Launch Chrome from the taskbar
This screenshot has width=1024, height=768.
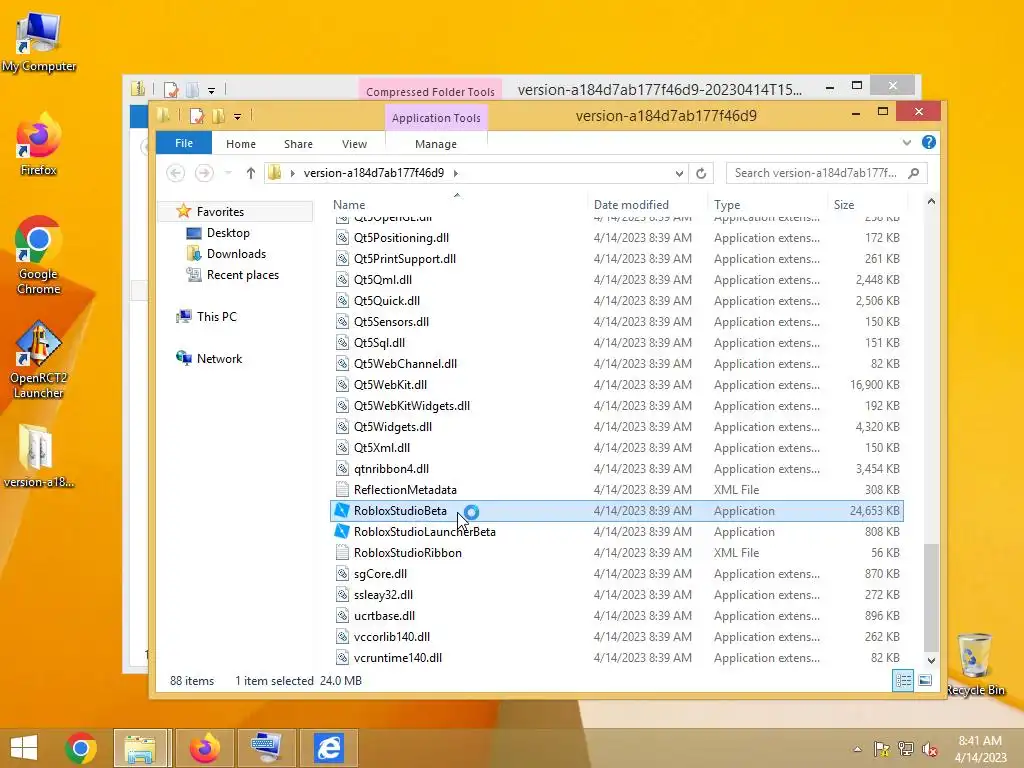click(x=81, y=748)
